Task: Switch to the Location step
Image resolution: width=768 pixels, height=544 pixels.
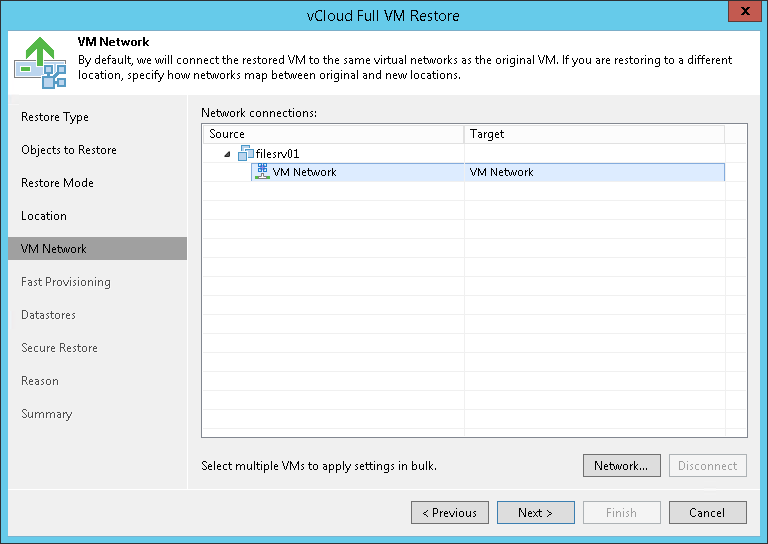Action: click(44, 216)
